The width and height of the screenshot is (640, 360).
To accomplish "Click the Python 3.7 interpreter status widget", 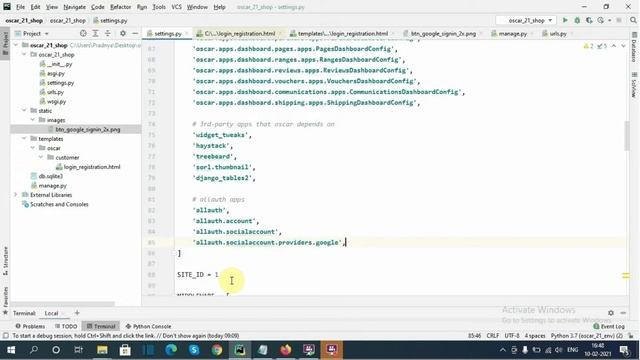I will (x=587, y=336).
